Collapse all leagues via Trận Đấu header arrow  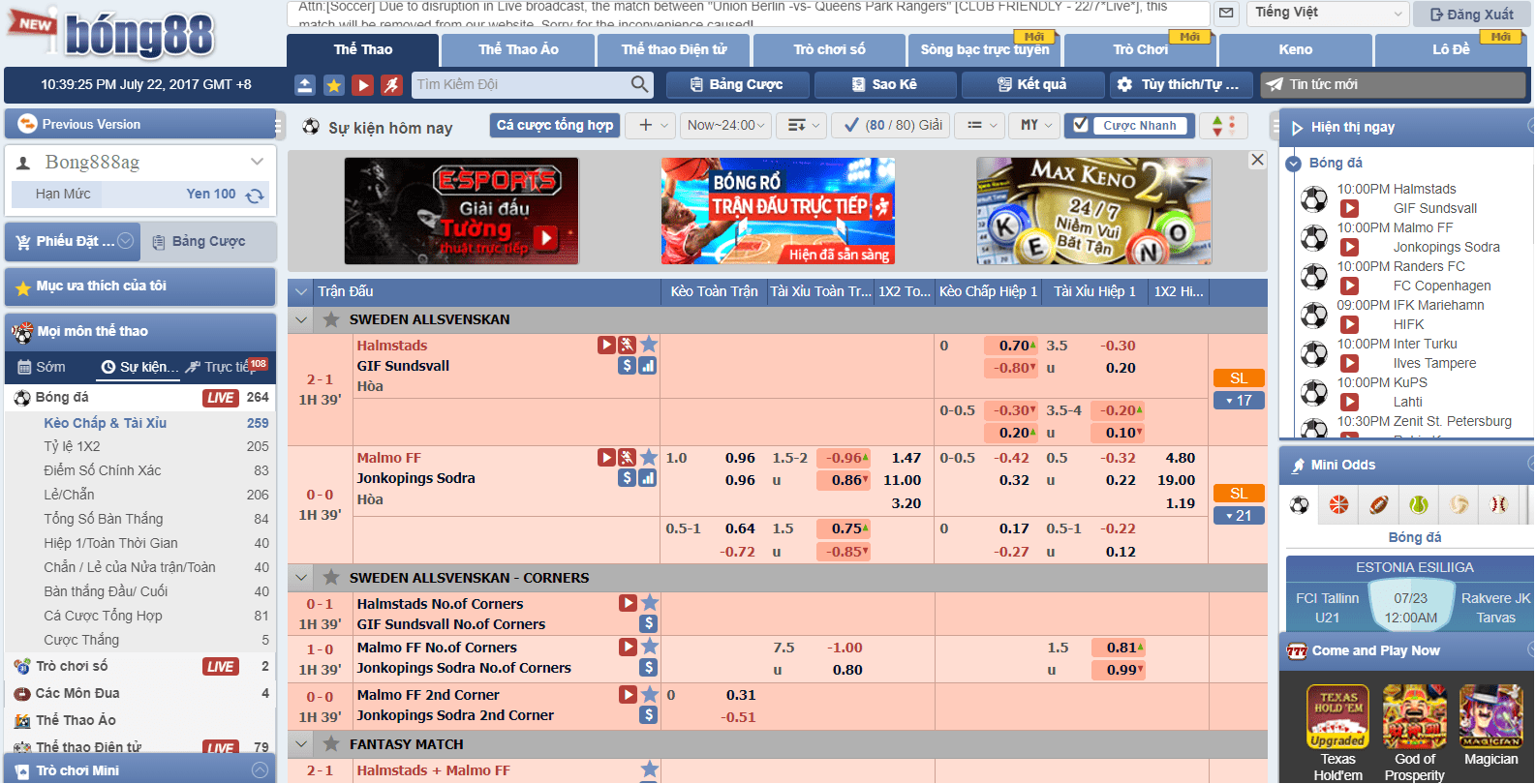(301, 291)
